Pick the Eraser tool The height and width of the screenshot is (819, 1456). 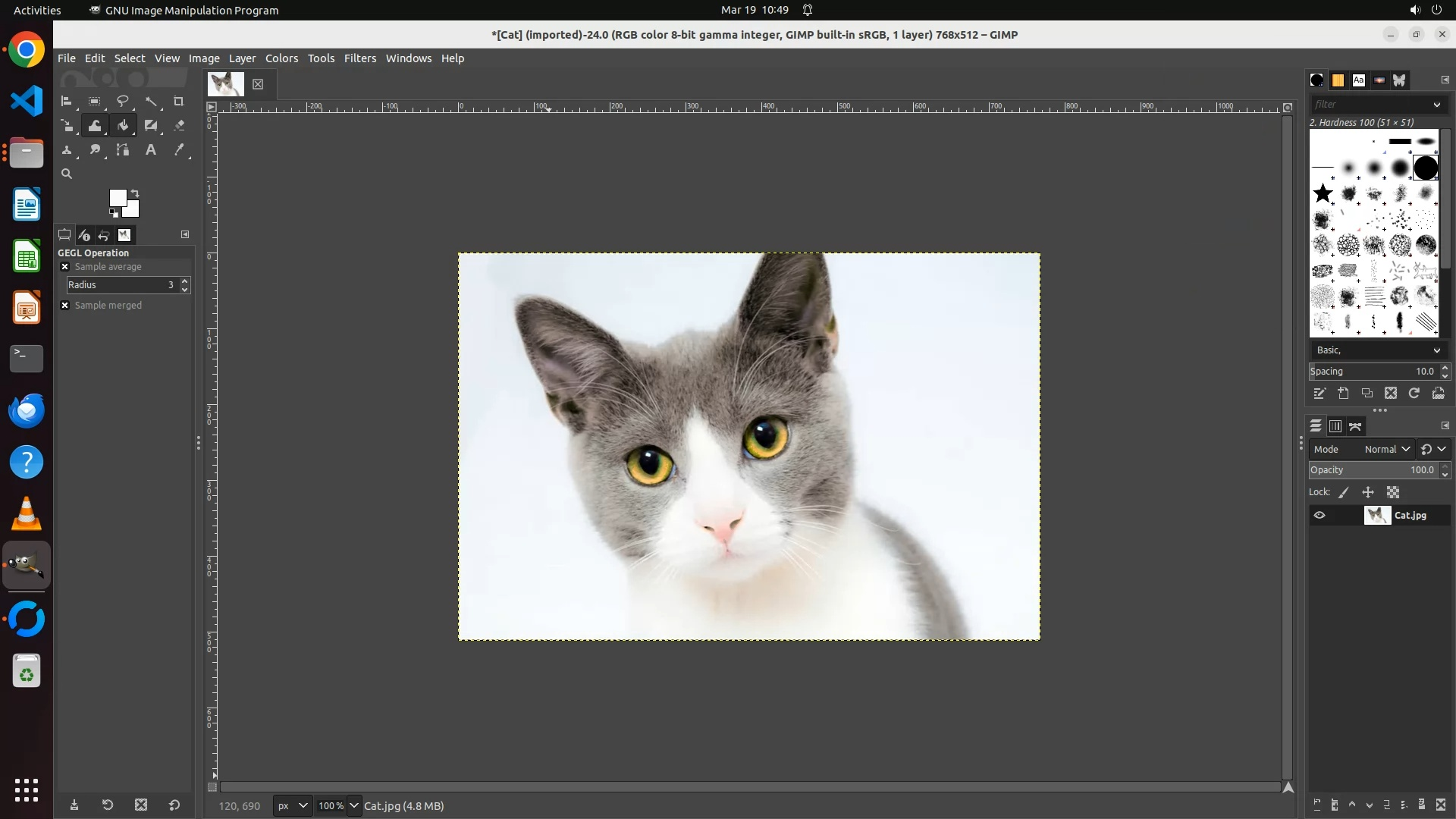(179, 126)
